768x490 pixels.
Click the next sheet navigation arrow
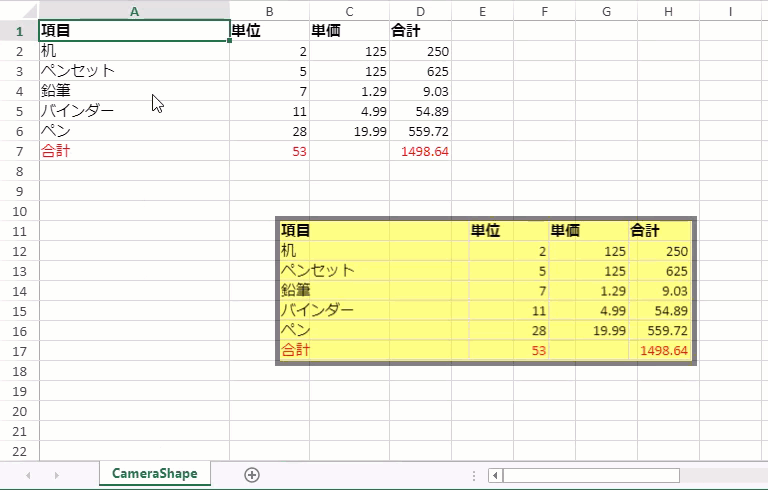[x=56, y=475]
